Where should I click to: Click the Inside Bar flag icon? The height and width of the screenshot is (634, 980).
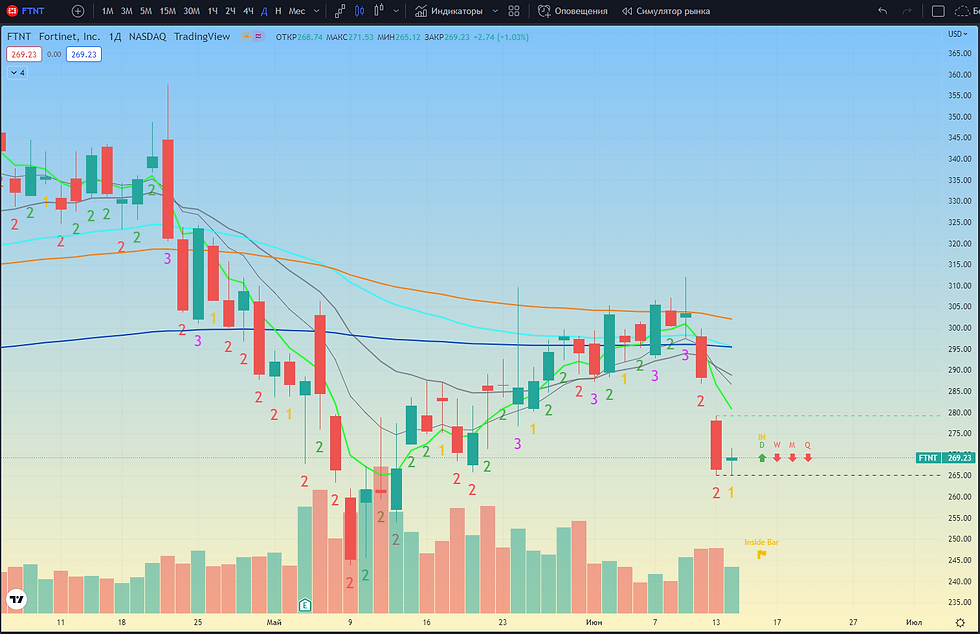761,554
